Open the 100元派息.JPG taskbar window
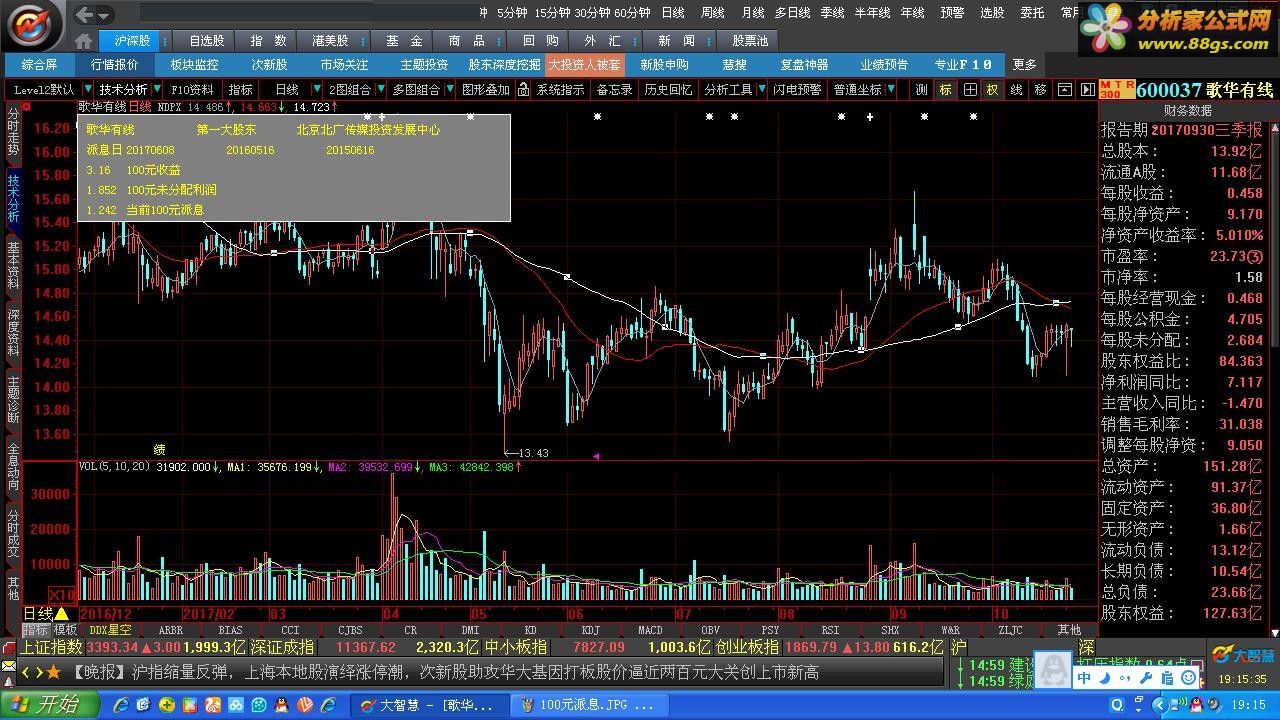 (588, 705)
